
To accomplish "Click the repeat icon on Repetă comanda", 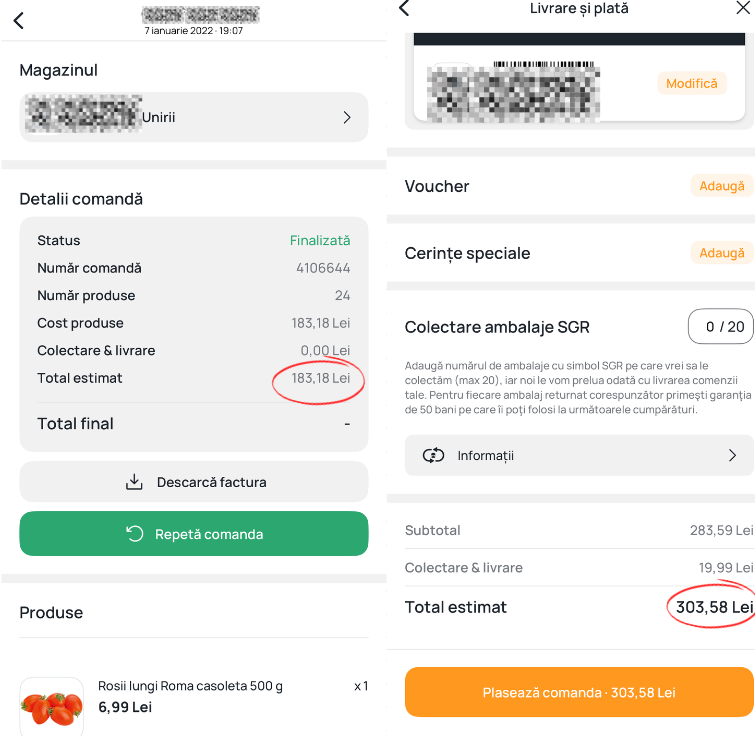I will (x=135, y=534).
